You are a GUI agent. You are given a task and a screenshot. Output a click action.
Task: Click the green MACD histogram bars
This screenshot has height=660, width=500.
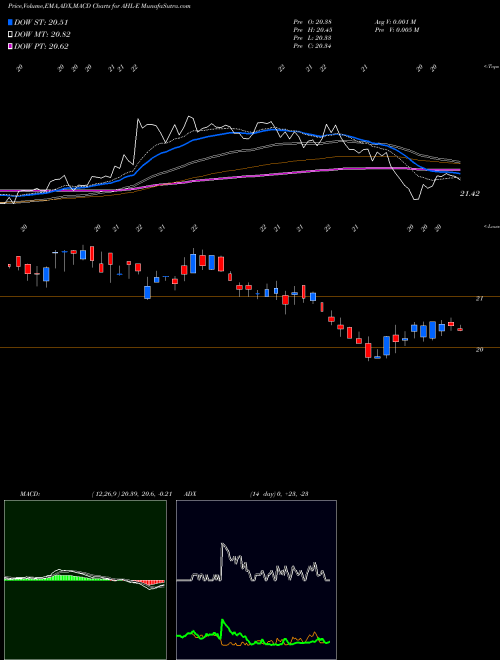point(63,578)
